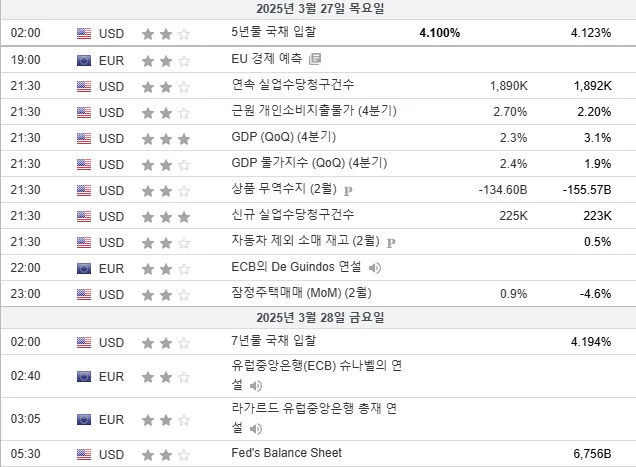Click the EU flag in the 19:00 EU 경제 예측 row

coord(84,60)
